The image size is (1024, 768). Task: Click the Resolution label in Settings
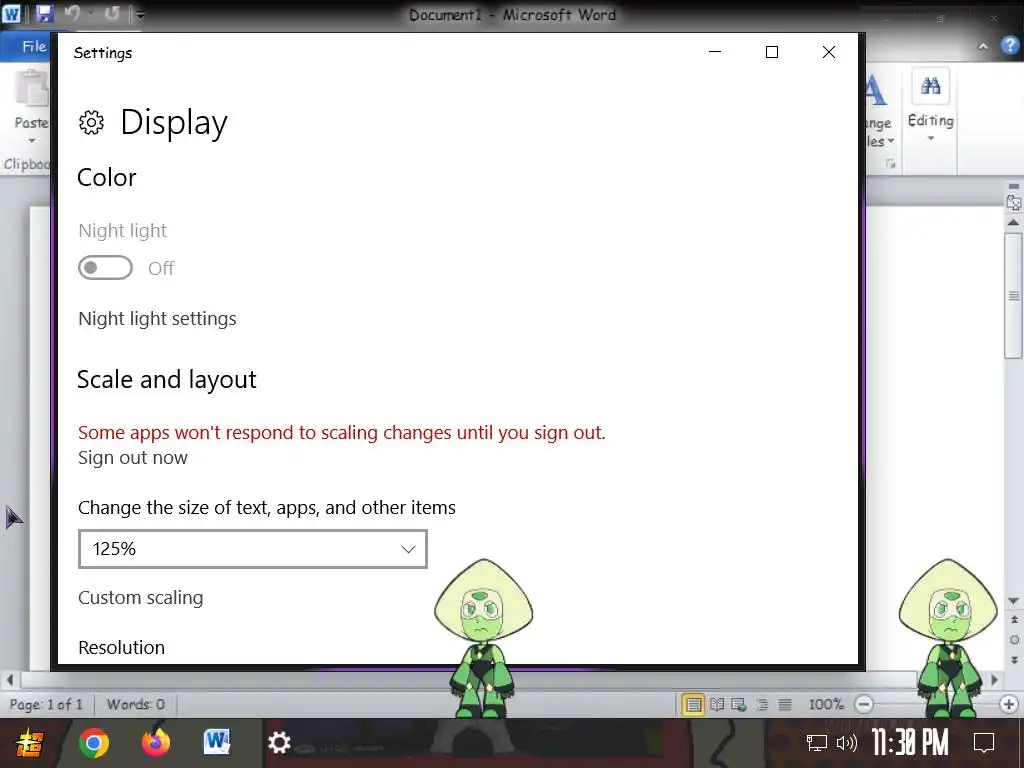tap(121, 647)
